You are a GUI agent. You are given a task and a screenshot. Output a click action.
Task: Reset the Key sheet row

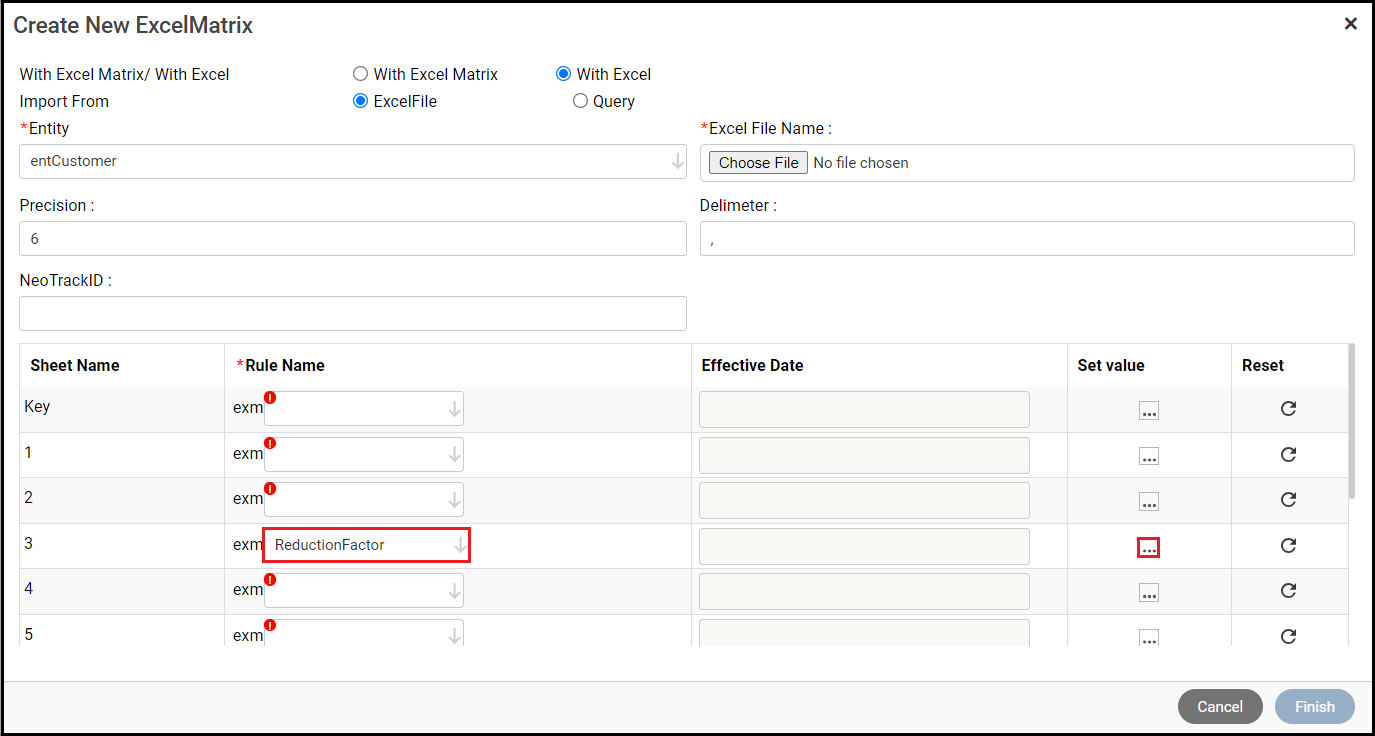pyautogui.click(x=1288, y=408)
